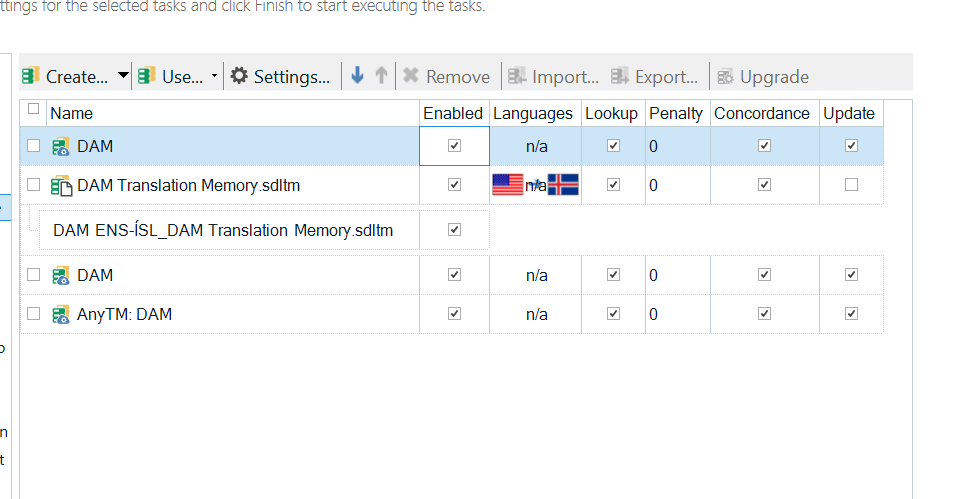Click the Use... button label
Screen dimensions: 955x499
tap(182, 77)
